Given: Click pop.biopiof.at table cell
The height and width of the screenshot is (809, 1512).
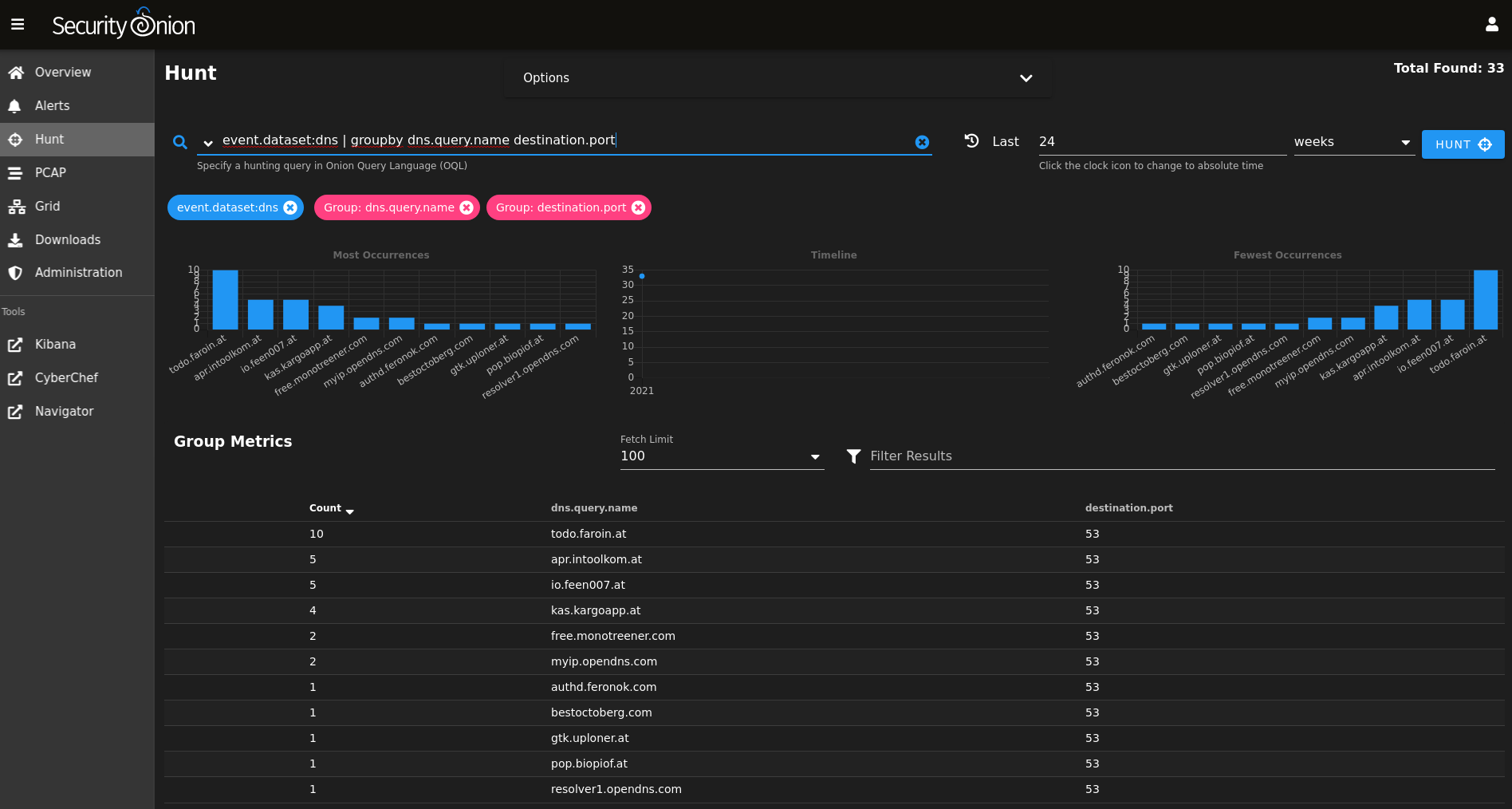Looking at the screenshot, I should (589, 764).
